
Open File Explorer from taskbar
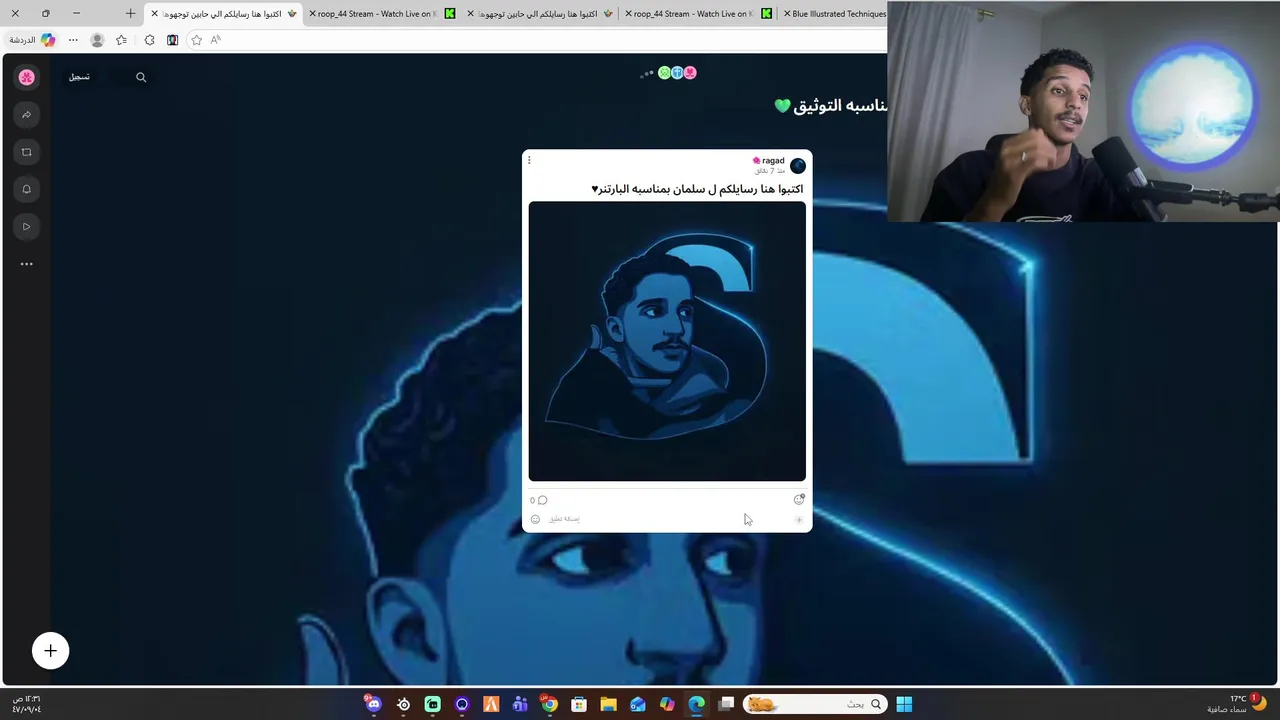click(608, 704)
